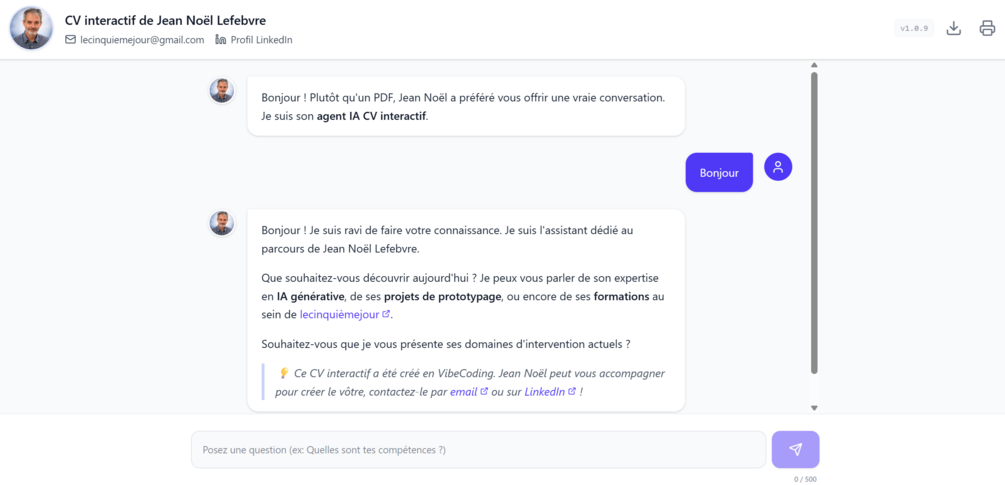Screen dimensions: 1005x485
Task: Click the lightbulb icon in the VibeCoding note
Action: coord(284,373)
